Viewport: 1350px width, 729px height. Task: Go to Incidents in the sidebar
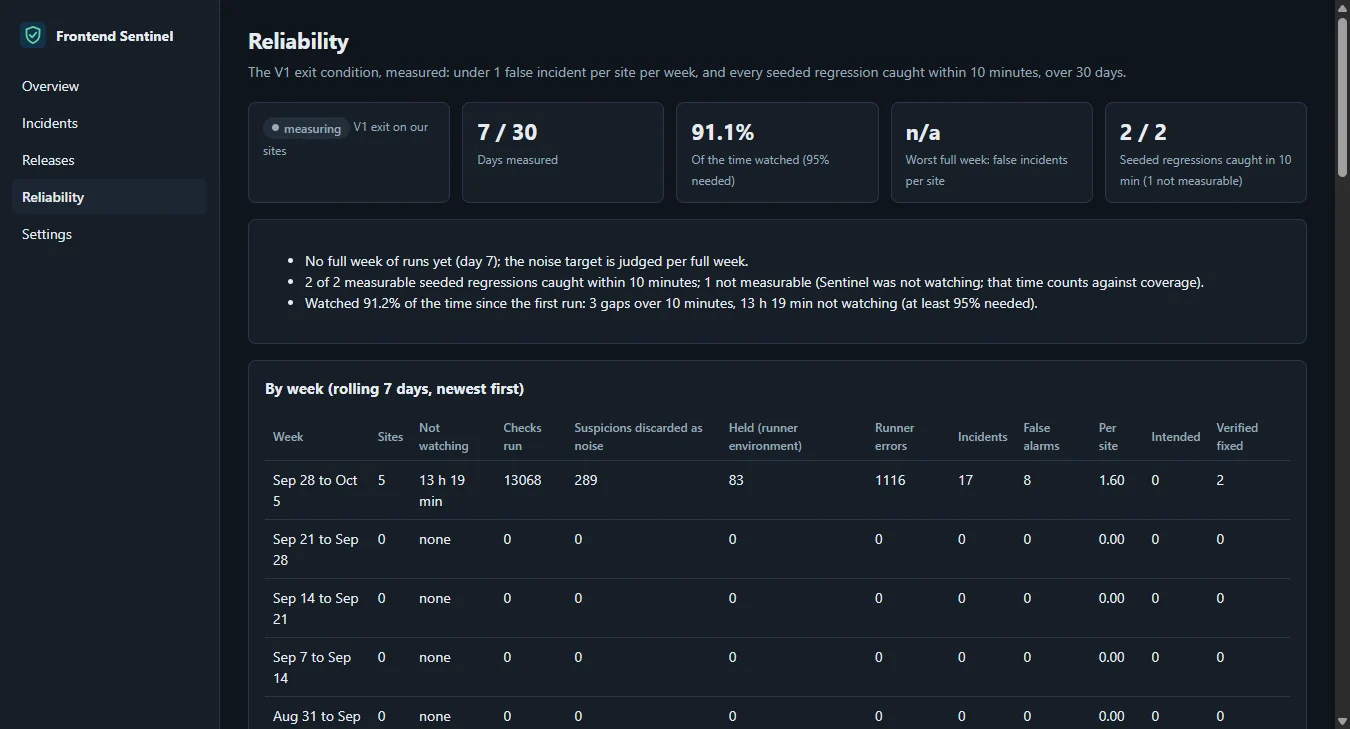[109, 123]
